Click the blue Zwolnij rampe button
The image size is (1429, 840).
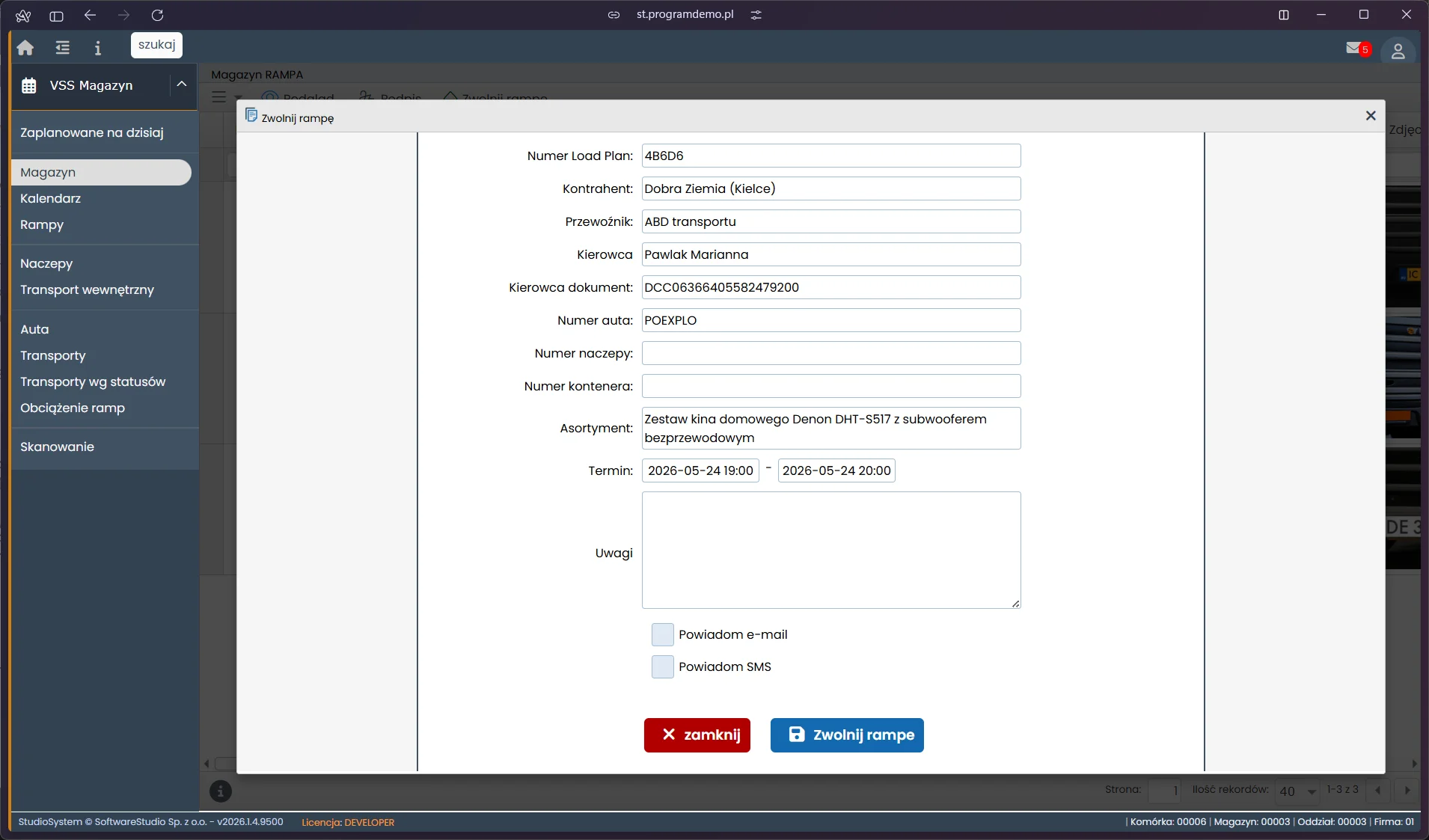tap(847, 735)
